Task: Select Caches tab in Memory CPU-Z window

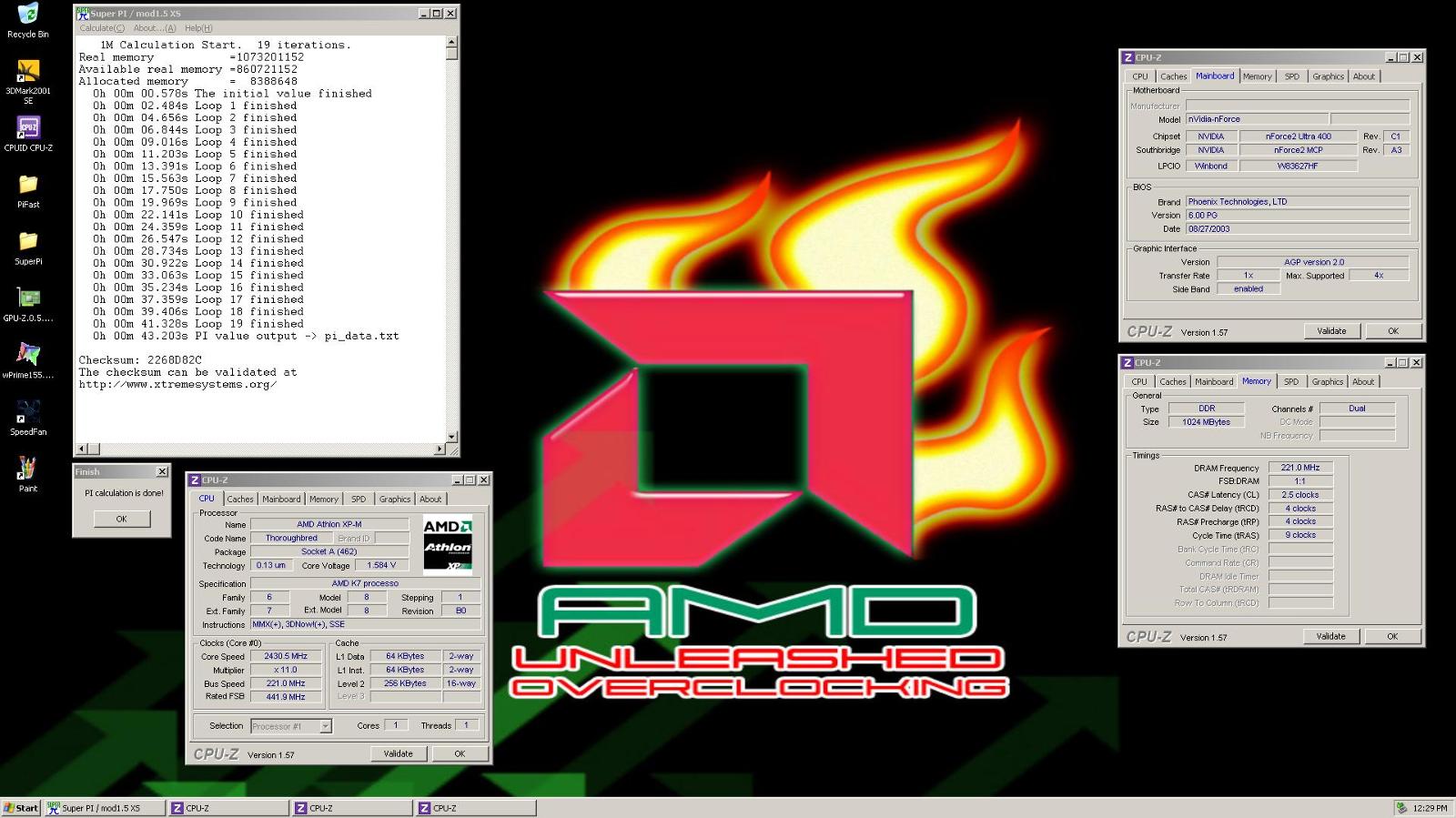Action: (1173, 381)
